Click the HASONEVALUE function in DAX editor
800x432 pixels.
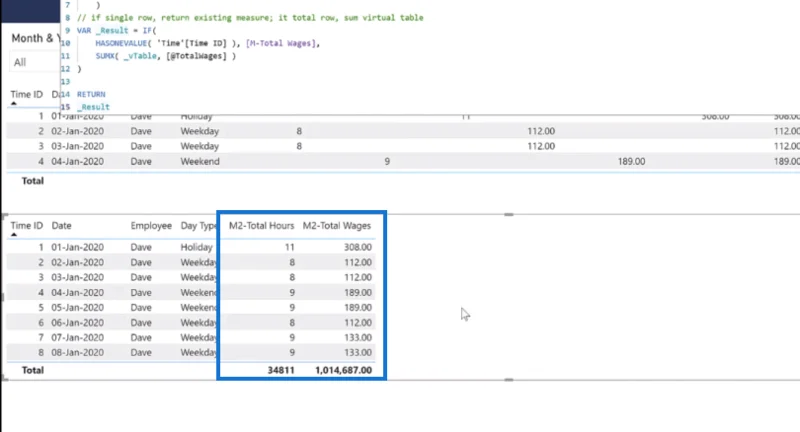click(121, 43)
